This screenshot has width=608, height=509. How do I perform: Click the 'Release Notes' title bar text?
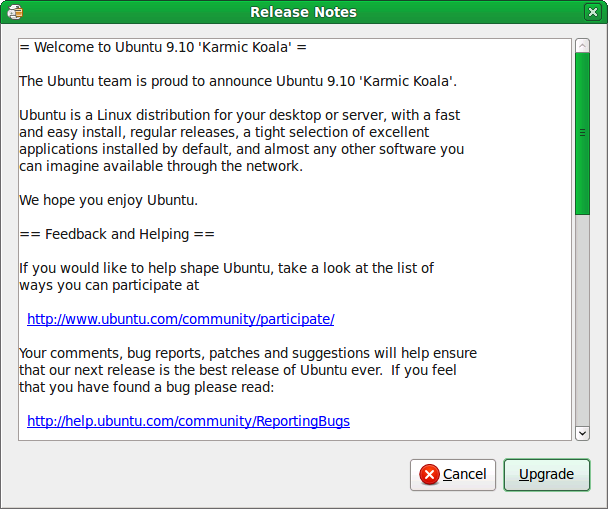[x=303, y=12]
